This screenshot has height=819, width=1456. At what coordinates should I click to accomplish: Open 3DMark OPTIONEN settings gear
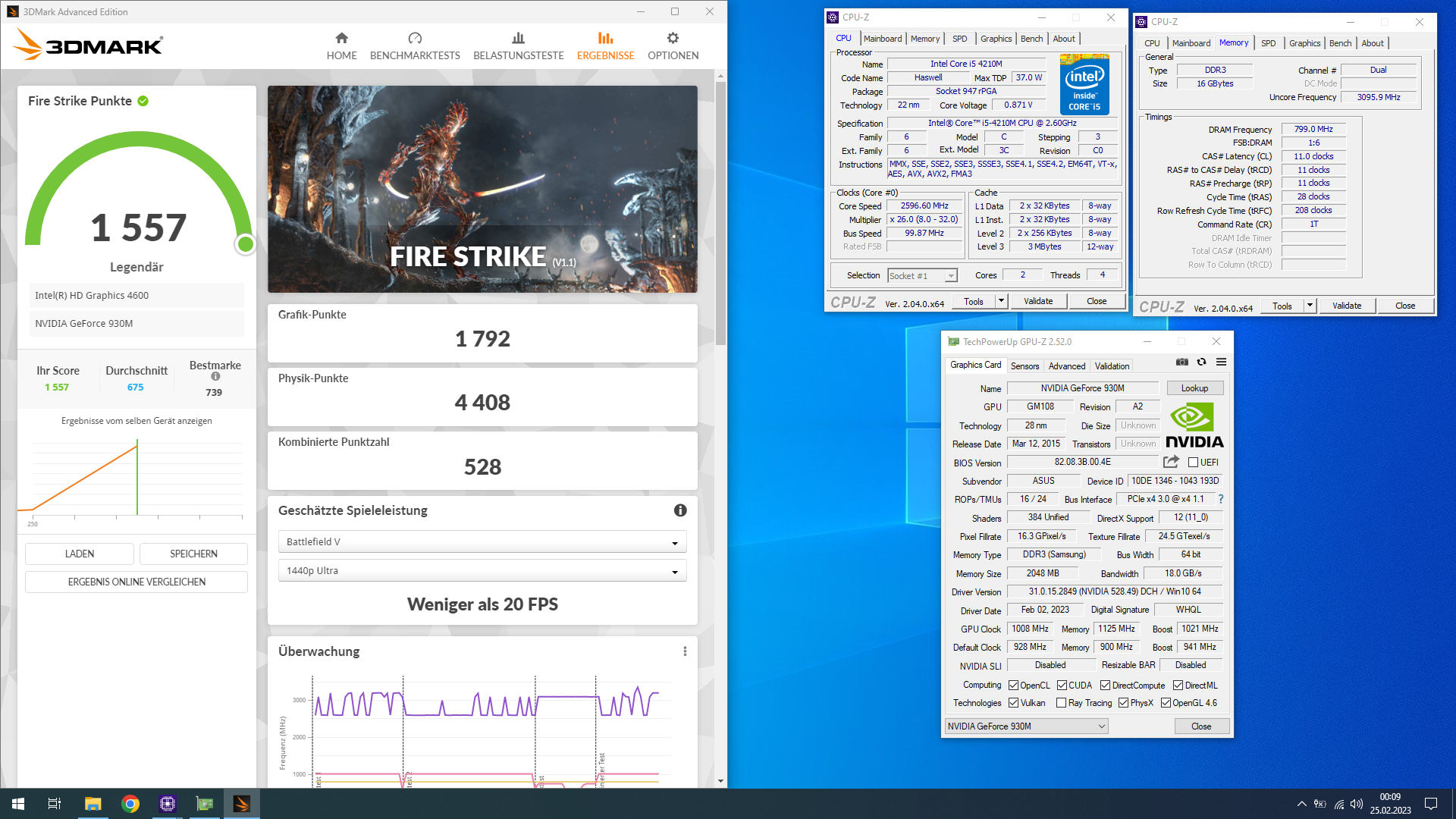[x=673, y=46]
